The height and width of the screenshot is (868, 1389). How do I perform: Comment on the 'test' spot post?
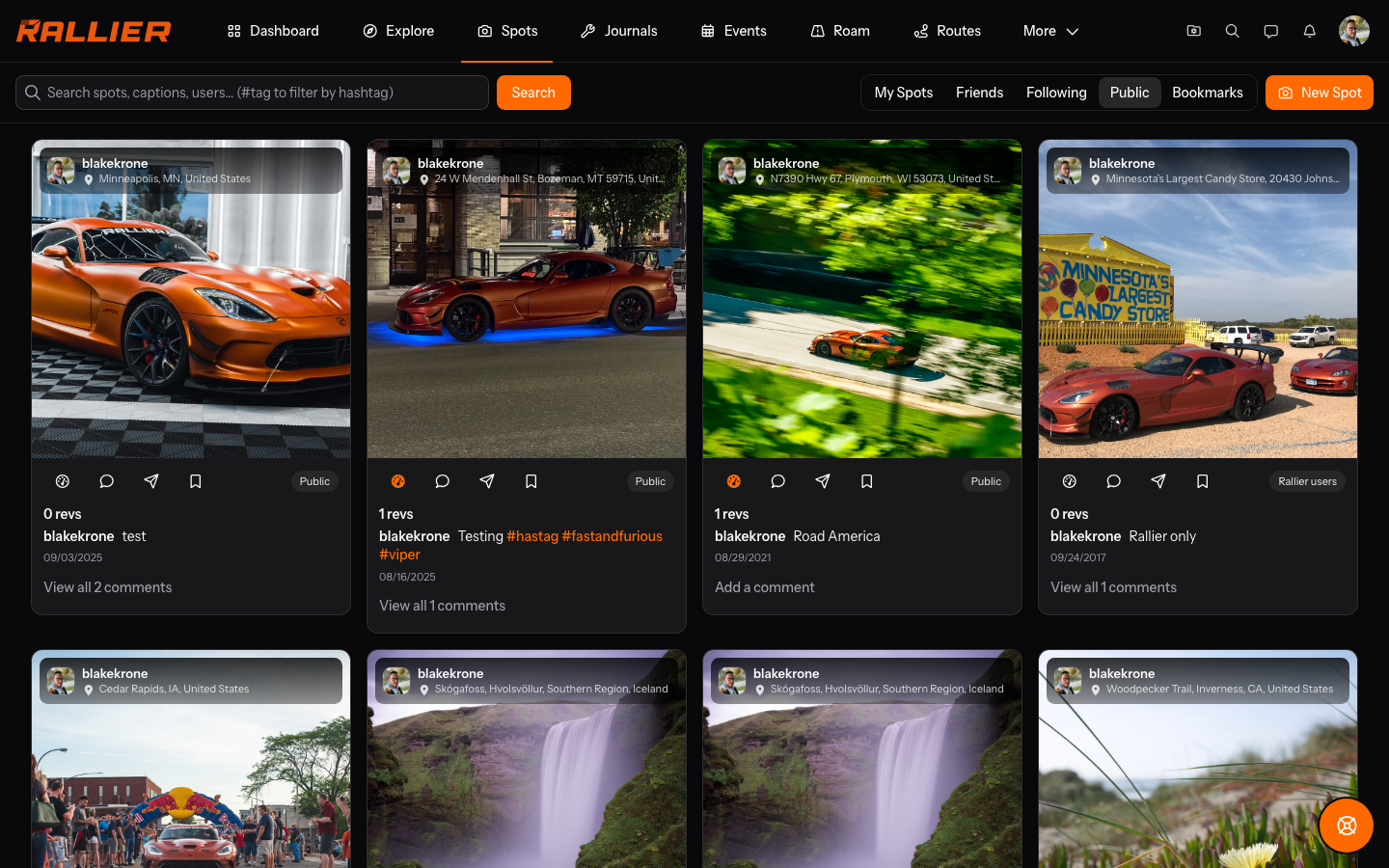pyautogui.click(x=107, y=481)
